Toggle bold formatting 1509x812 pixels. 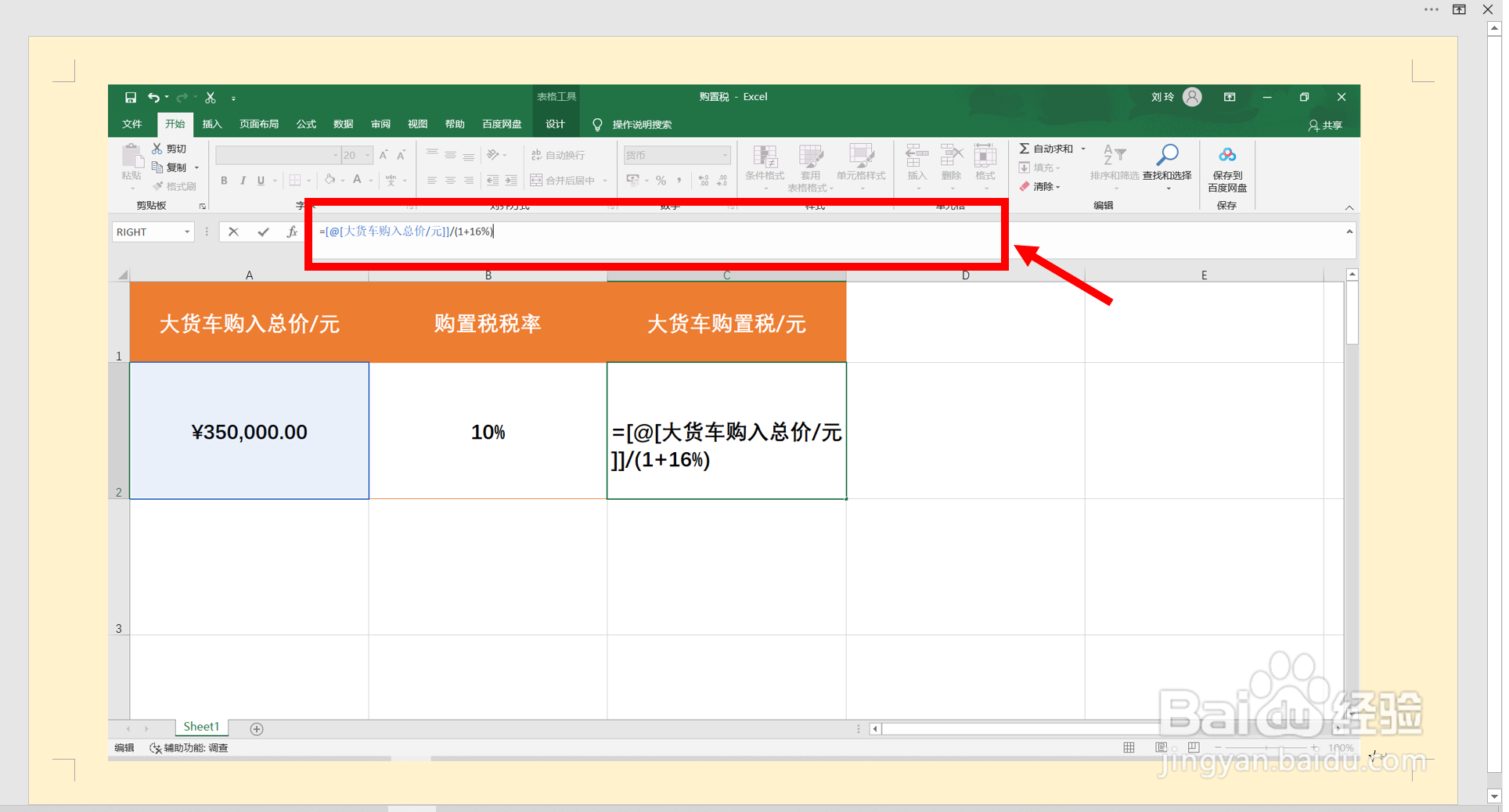[224, 180]
